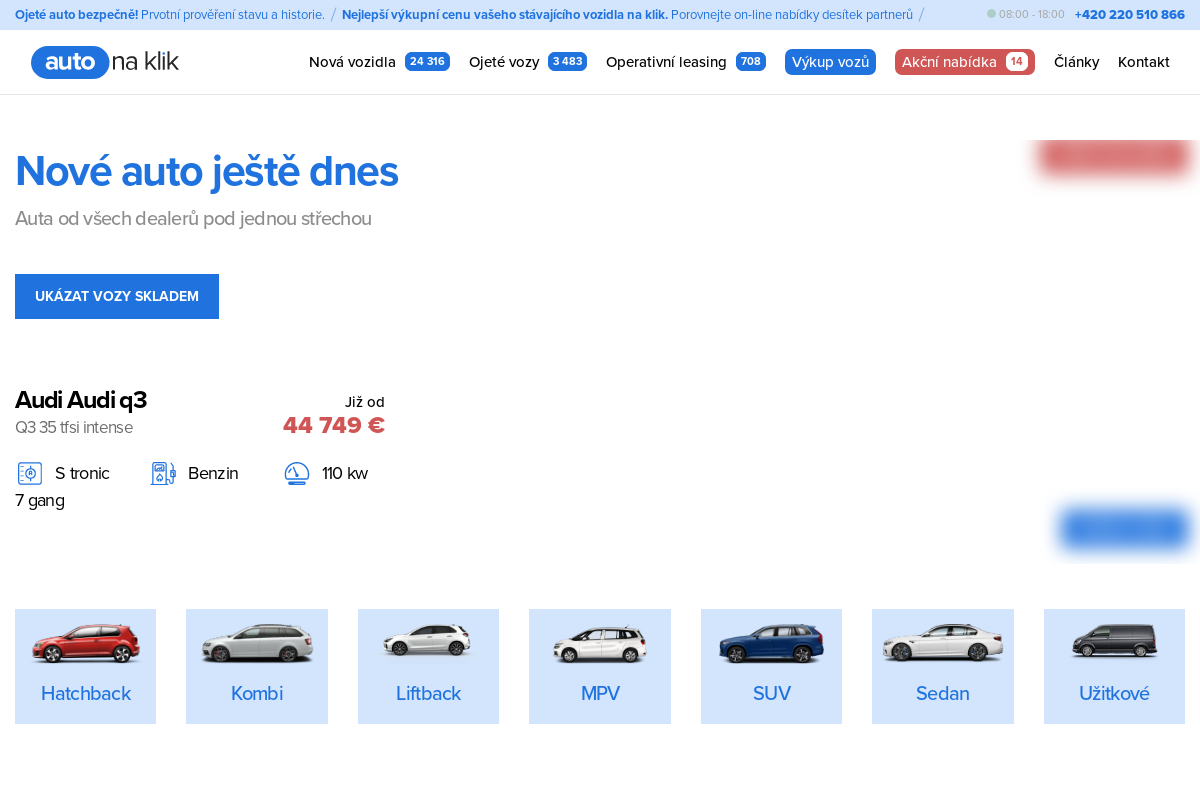The height and width of the screenshot is (800, 1200).
Task: Select the Užitkové vehicle category
Action: pyautogui.click(x=1113, y=666)
